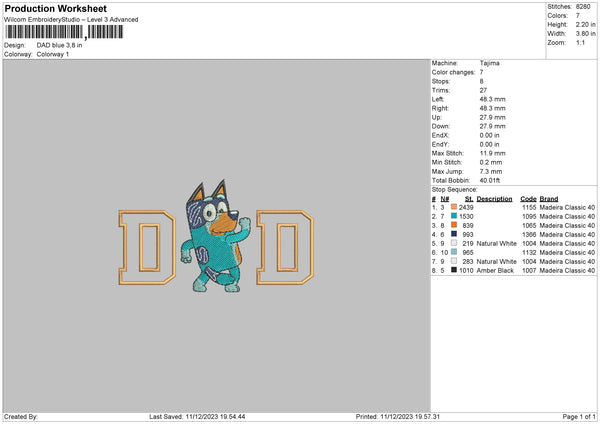The height and width of the screenshot is (424, 600).
Task: Select design name 'DAD blue 3,8 in'
Action: tap(59, 45)
